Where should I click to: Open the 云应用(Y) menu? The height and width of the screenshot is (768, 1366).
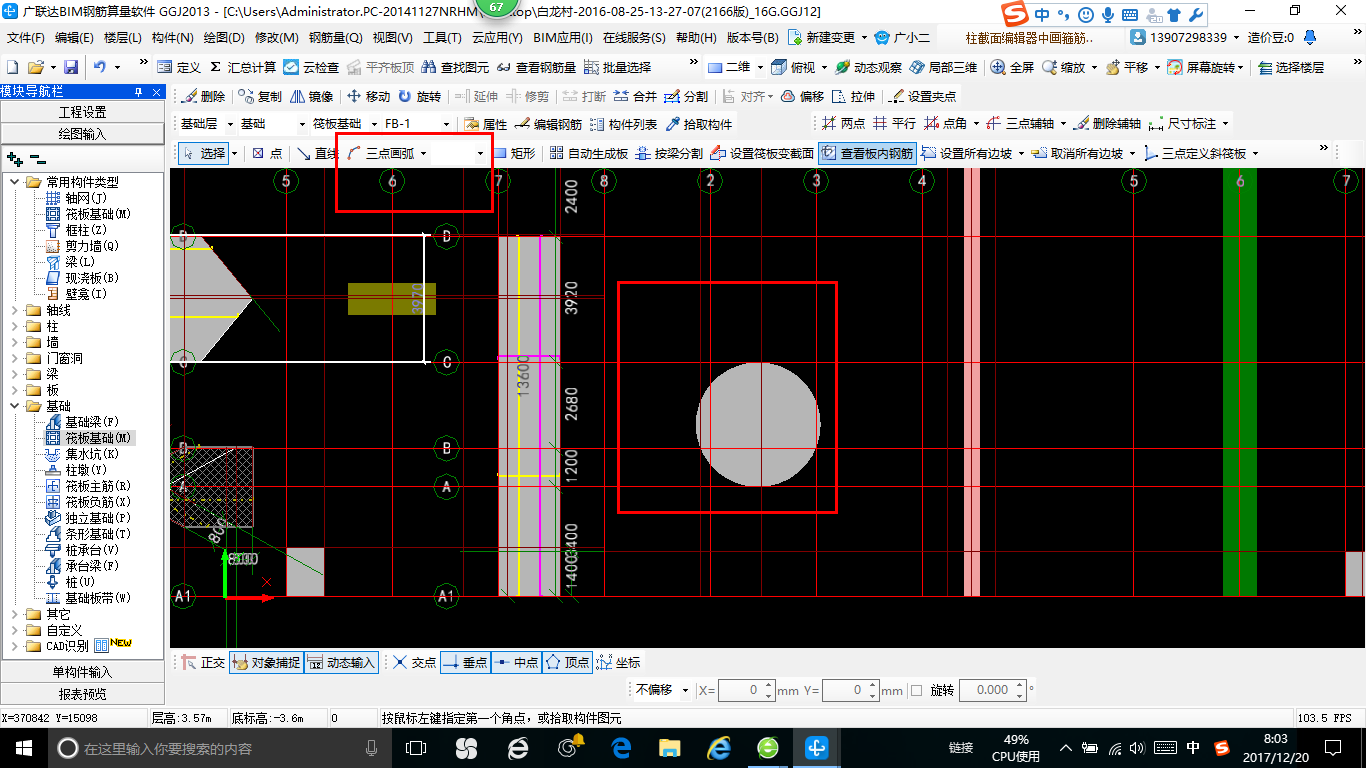pos(497,38)
